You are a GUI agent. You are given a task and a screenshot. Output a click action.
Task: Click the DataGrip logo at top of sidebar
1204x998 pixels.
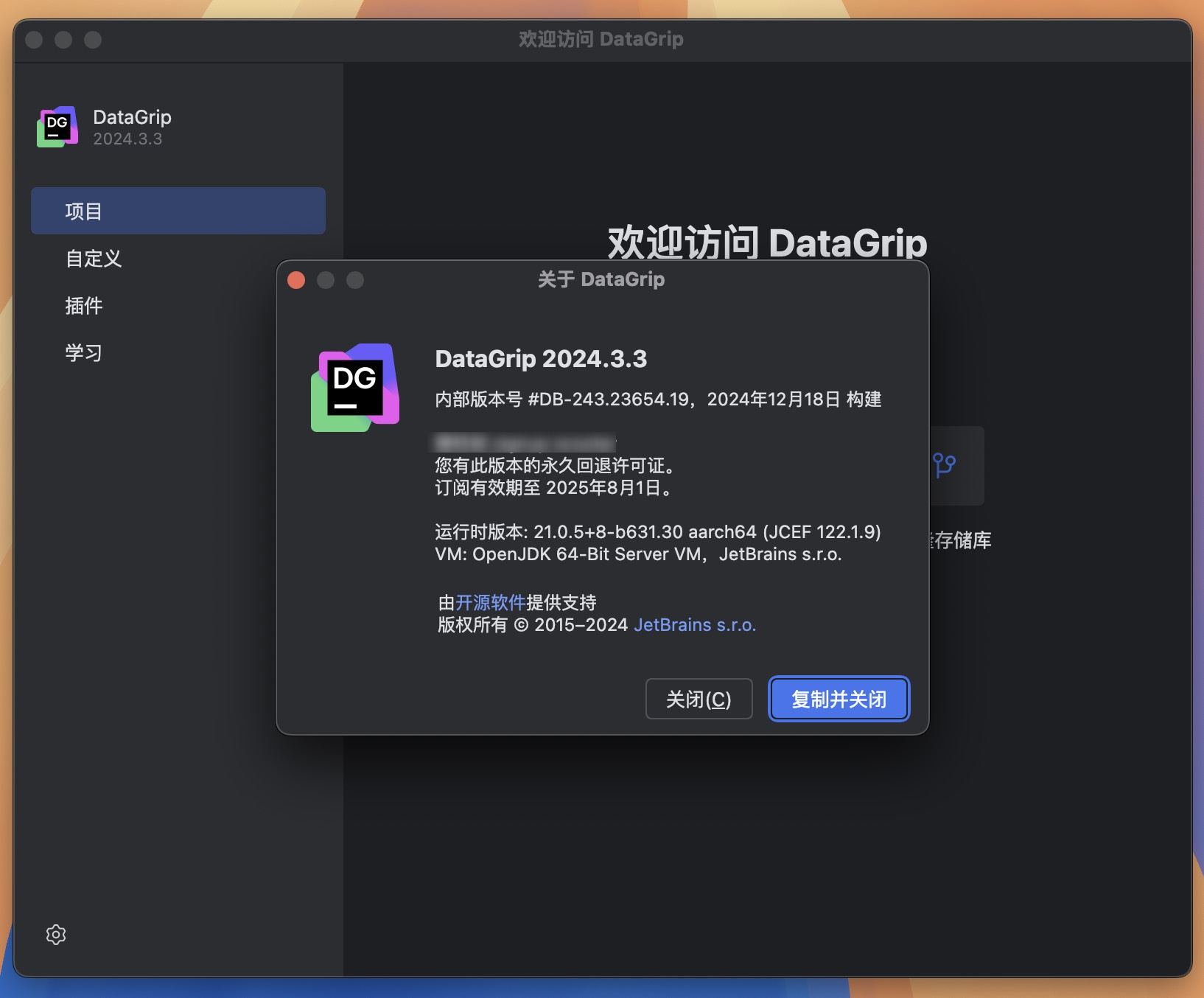57,126
